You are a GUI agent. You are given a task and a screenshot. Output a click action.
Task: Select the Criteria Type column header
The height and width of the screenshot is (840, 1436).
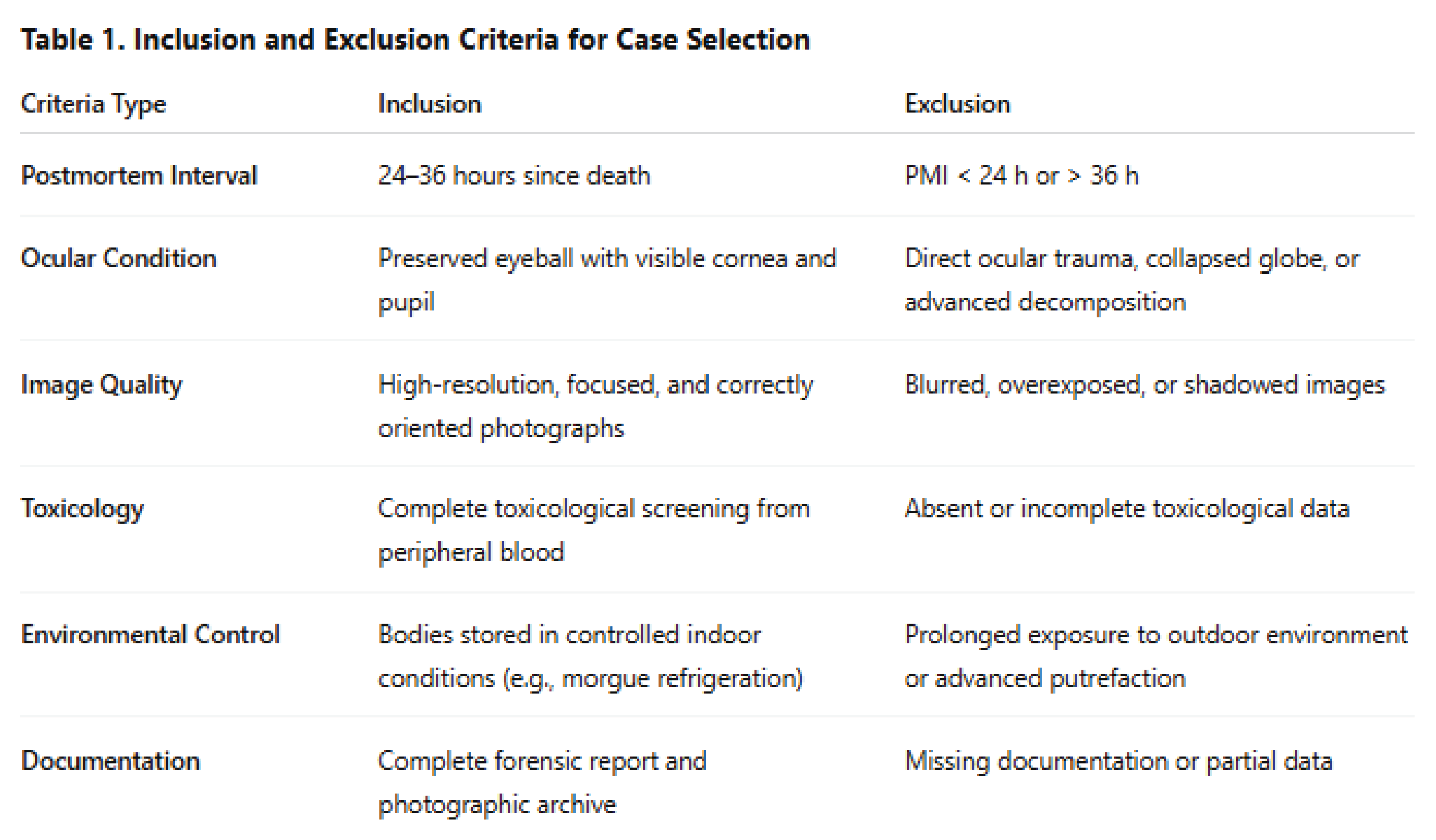93,104
